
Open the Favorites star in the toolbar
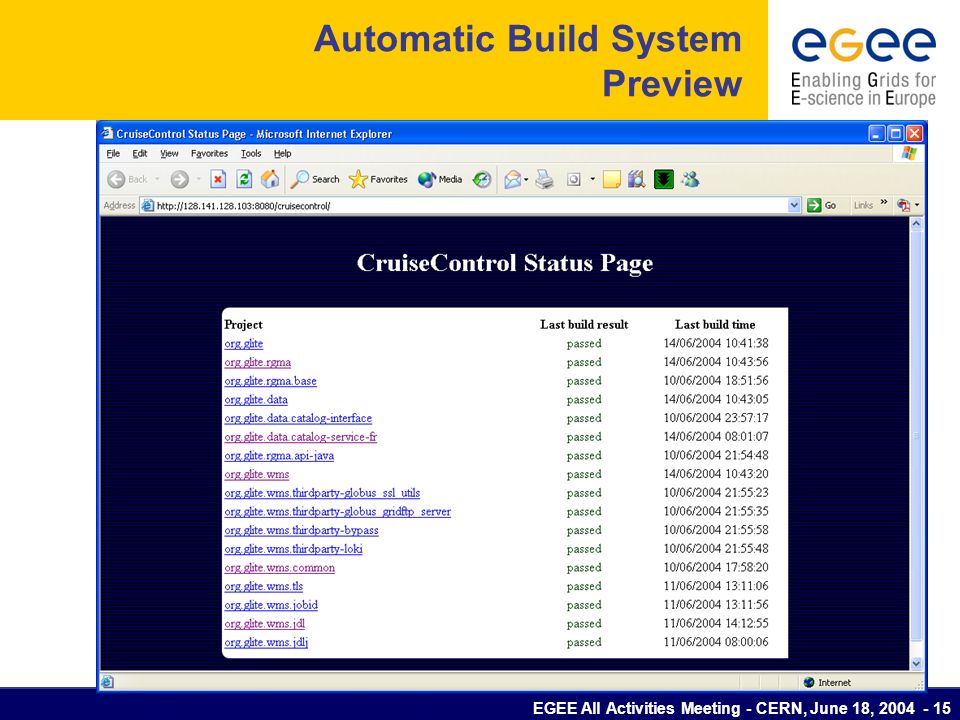(x=378, y=179)
